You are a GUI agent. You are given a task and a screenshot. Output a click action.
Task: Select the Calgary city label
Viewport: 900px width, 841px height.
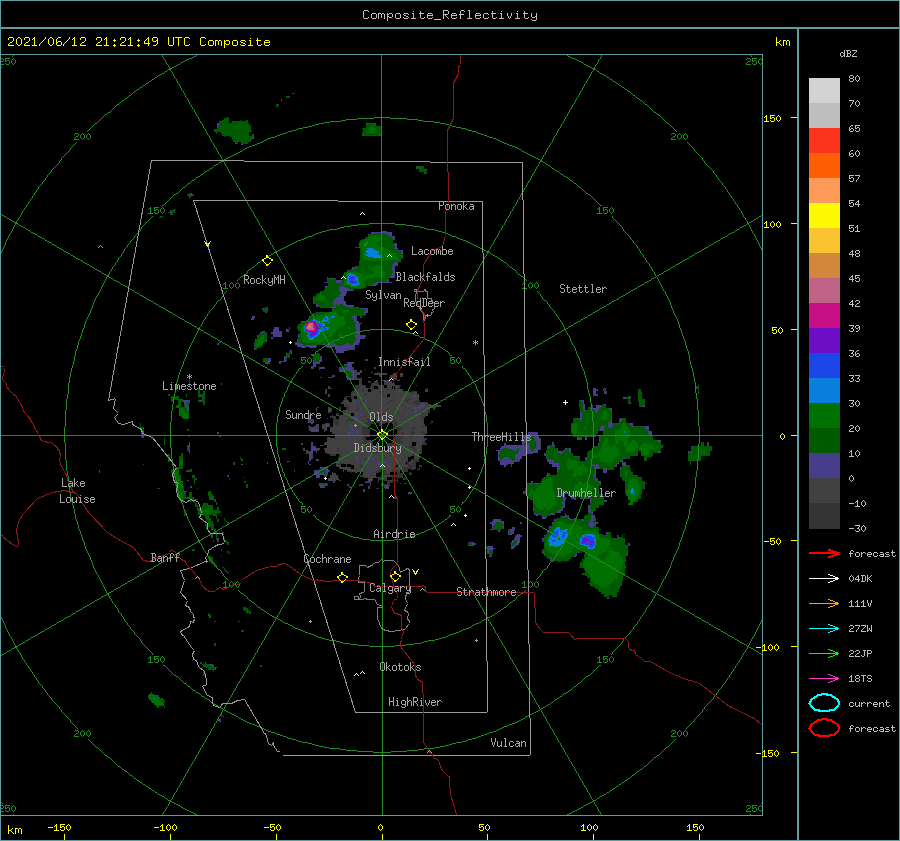pos(390,588)
